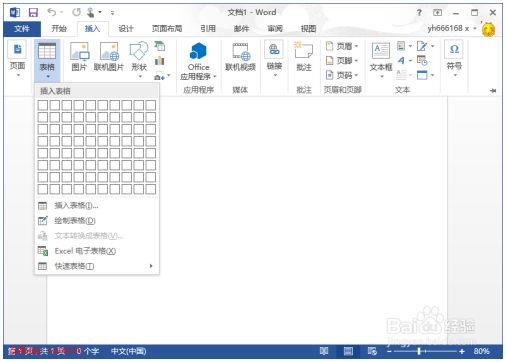506x362 pixels.
Task: Click the zoom slider handle
Action: 419,351
